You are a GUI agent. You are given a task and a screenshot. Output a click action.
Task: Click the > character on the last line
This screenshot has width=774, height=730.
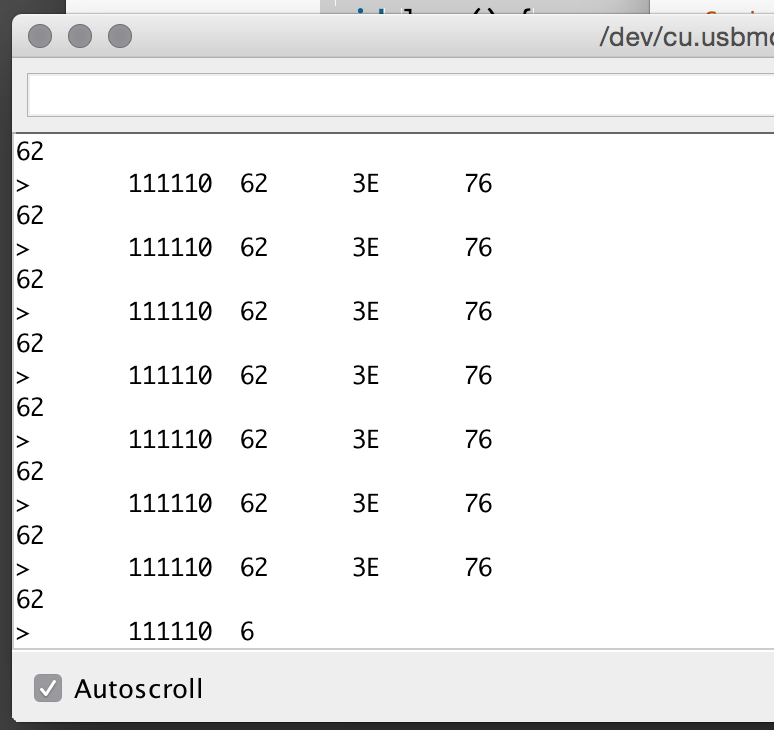pyautogui.click(x=23, y=633)
